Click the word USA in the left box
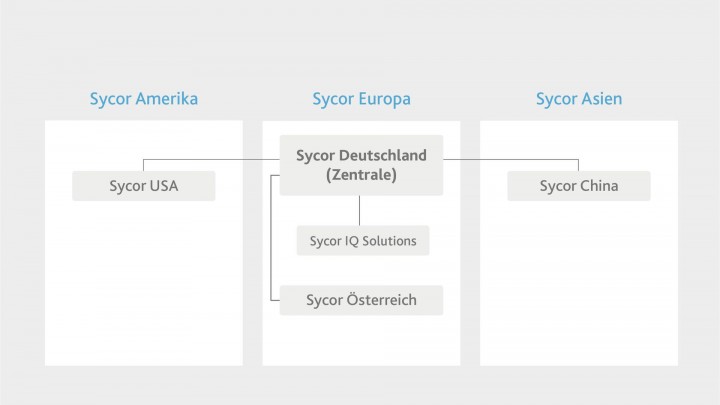Image resolution: width=720 pixels, height=405 pixels. (164, 186)
